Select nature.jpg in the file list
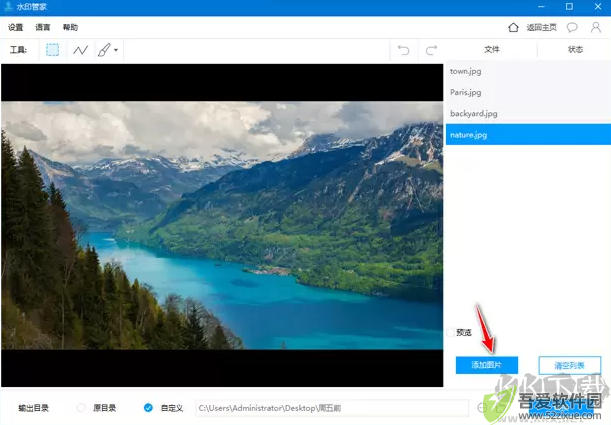611x425 pixels. (528, 135)
